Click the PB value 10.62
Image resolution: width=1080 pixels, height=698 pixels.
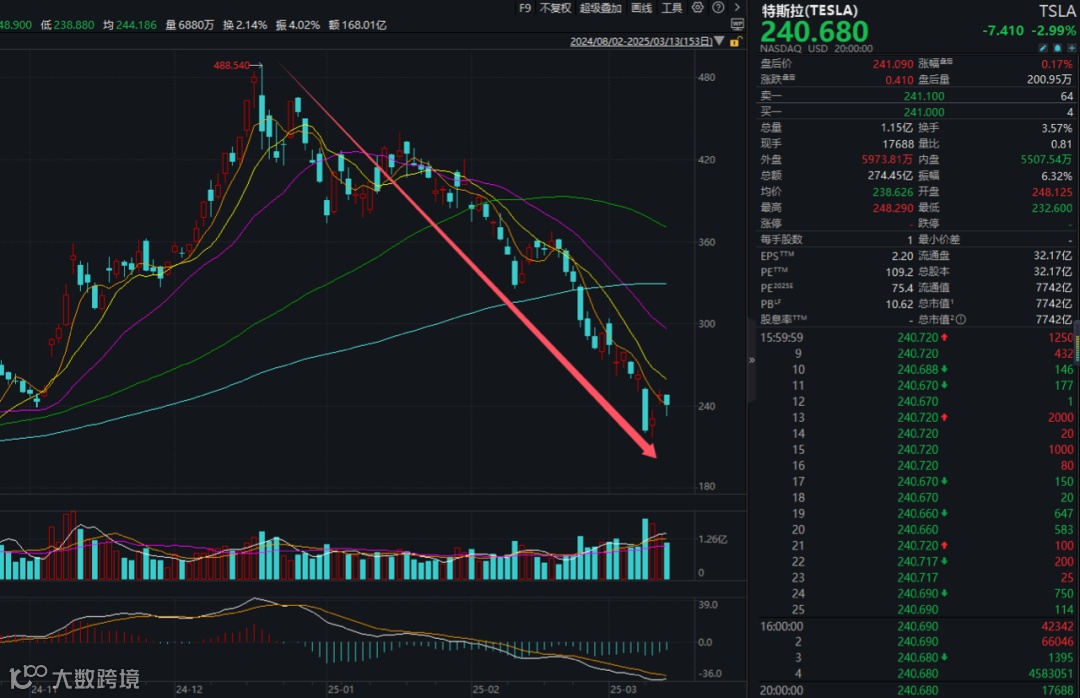coord(899,304)
